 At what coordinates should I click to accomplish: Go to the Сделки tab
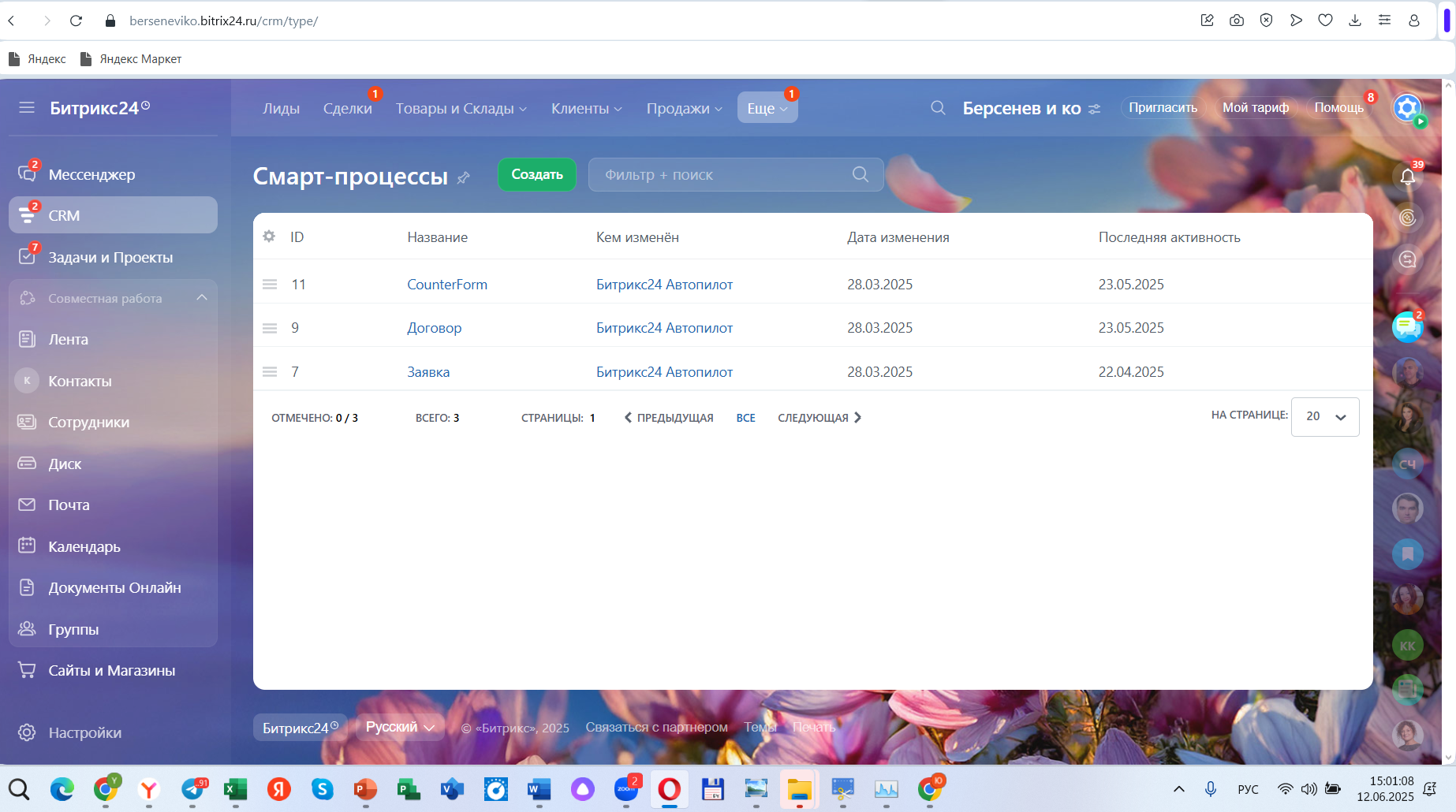tap(347, 109)
